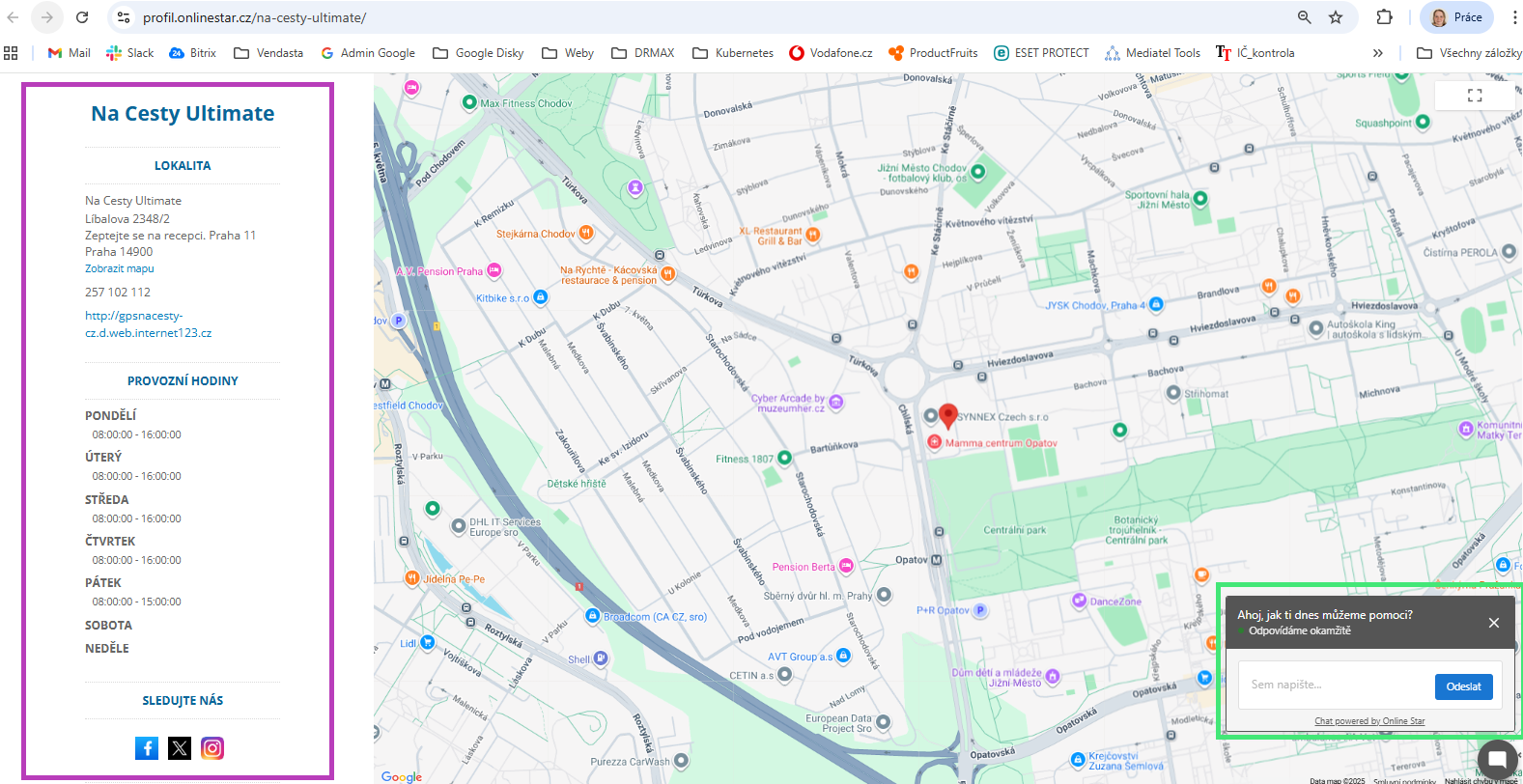The height and width of the screenshot is (784, 1523).
Task: Reload the current page
Action: tap(82, 17)
